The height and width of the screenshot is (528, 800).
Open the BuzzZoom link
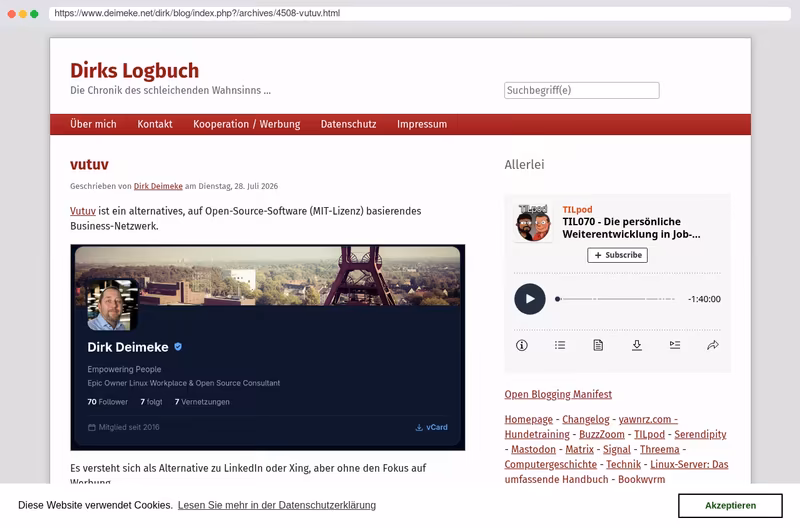coord(602,434)
